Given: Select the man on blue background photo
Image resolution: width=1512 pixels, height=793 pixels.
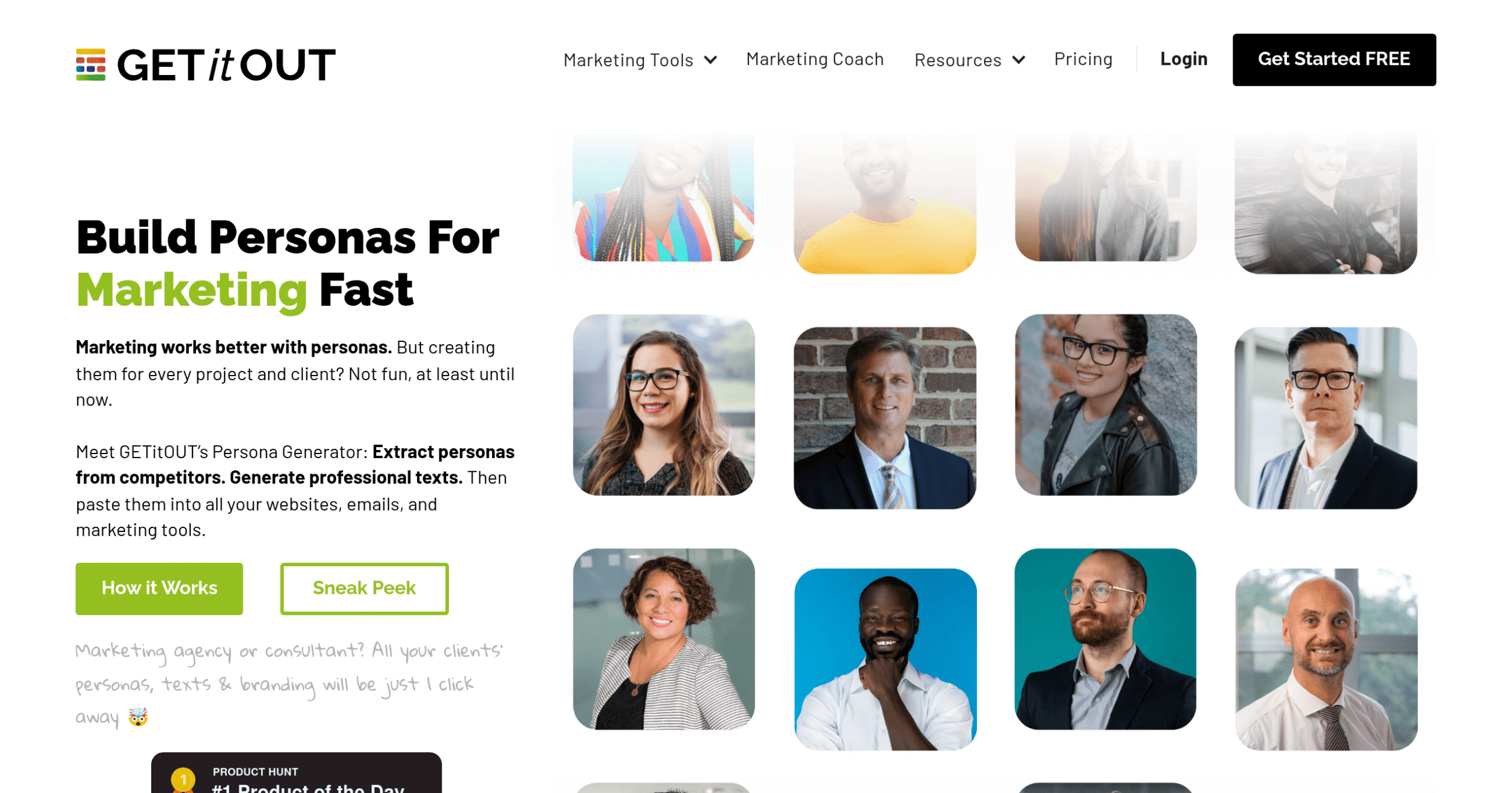Looking at the screenshot, I should pyautogui.click(x=885, y=659).
